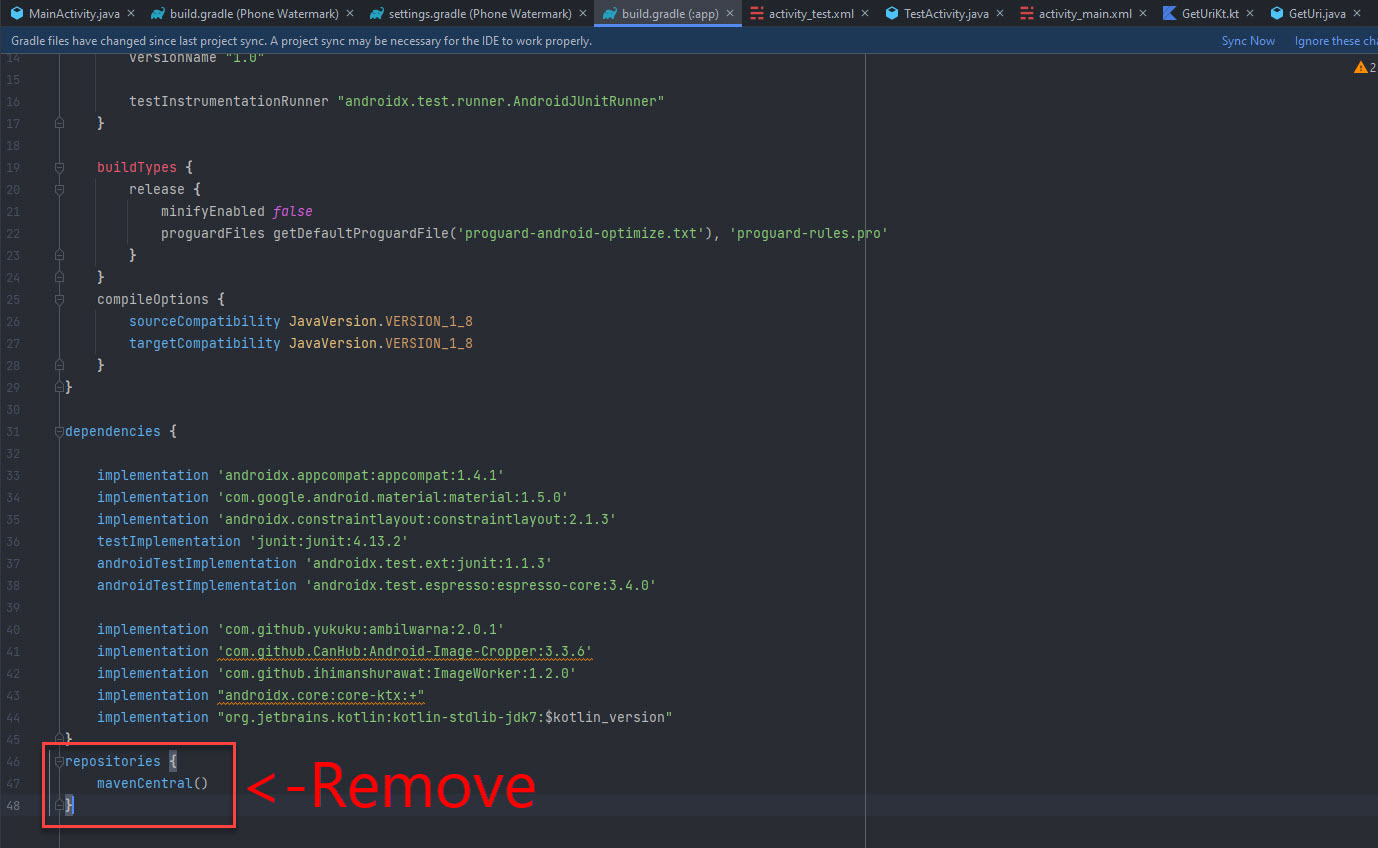Collapse the repositories block in the gutter
Viewport: 1378px width, 848px height.
58,761
